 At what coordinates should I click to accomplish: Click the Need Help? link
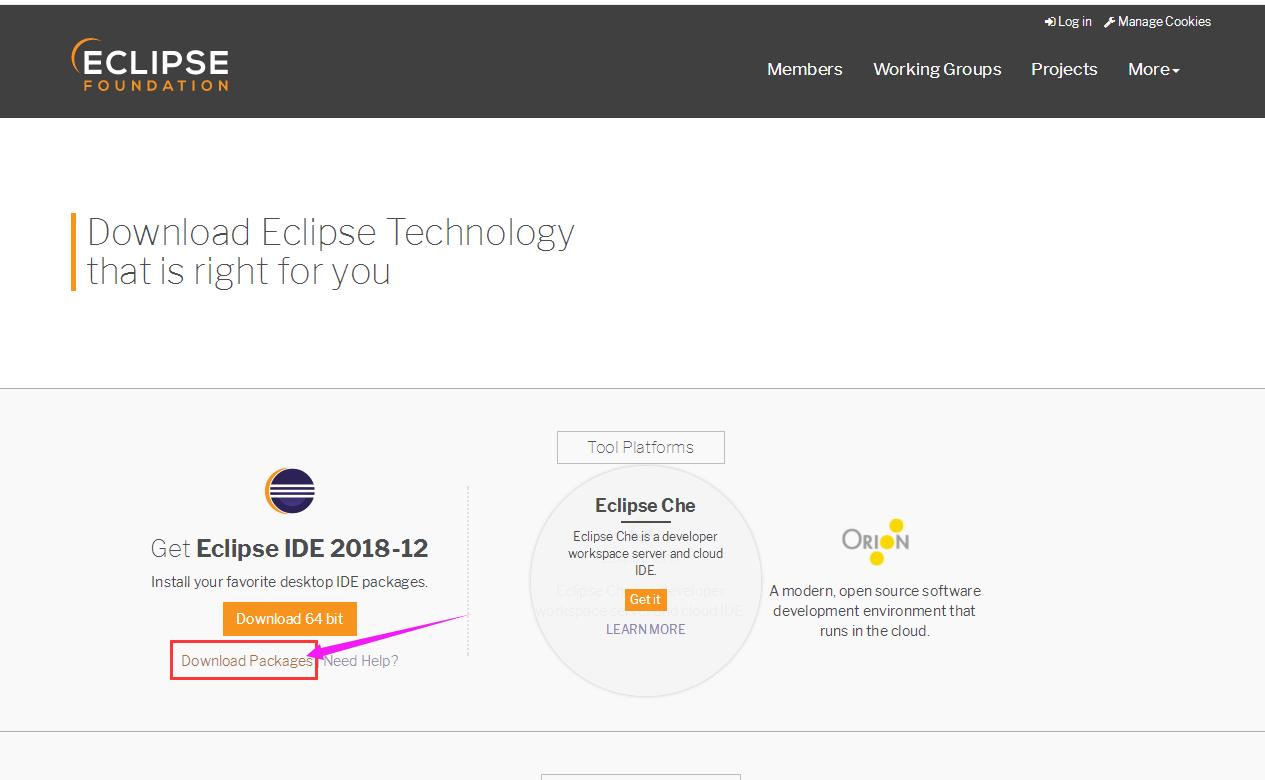tap(361, 660)
